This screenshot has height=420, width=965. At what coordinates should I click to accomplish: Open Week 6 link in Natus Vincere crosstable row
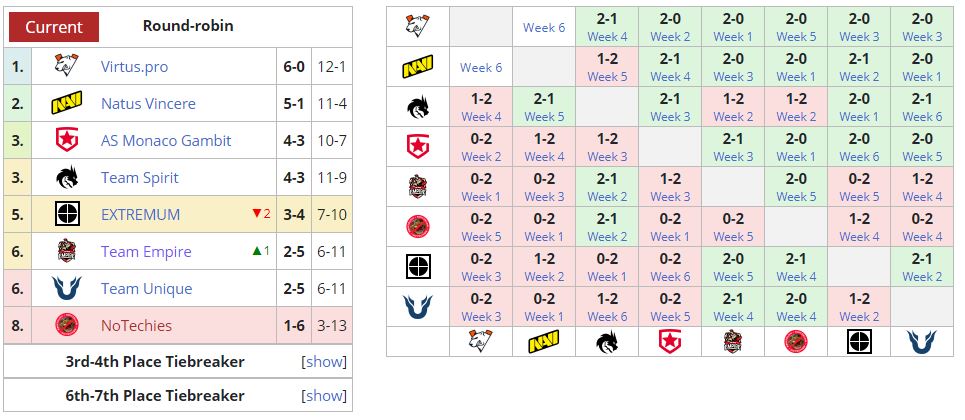click(481, 68)
